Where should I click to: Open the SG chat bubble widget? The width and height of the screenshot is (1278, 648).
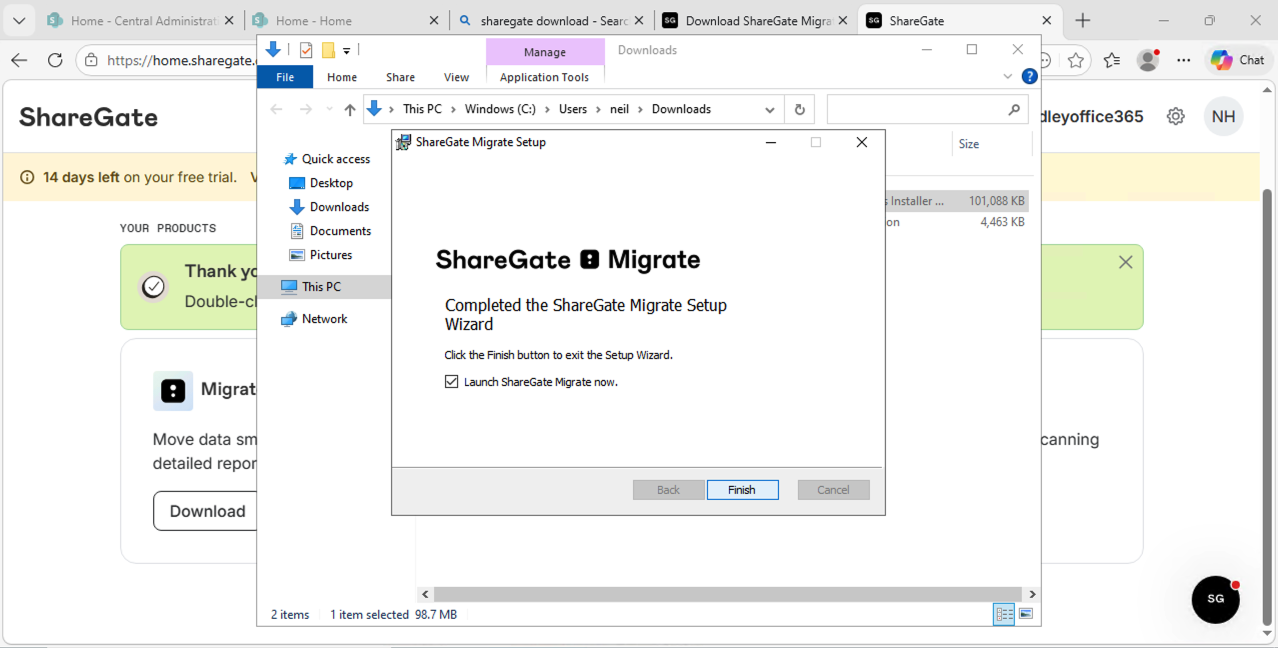[x=1216, y=599]
